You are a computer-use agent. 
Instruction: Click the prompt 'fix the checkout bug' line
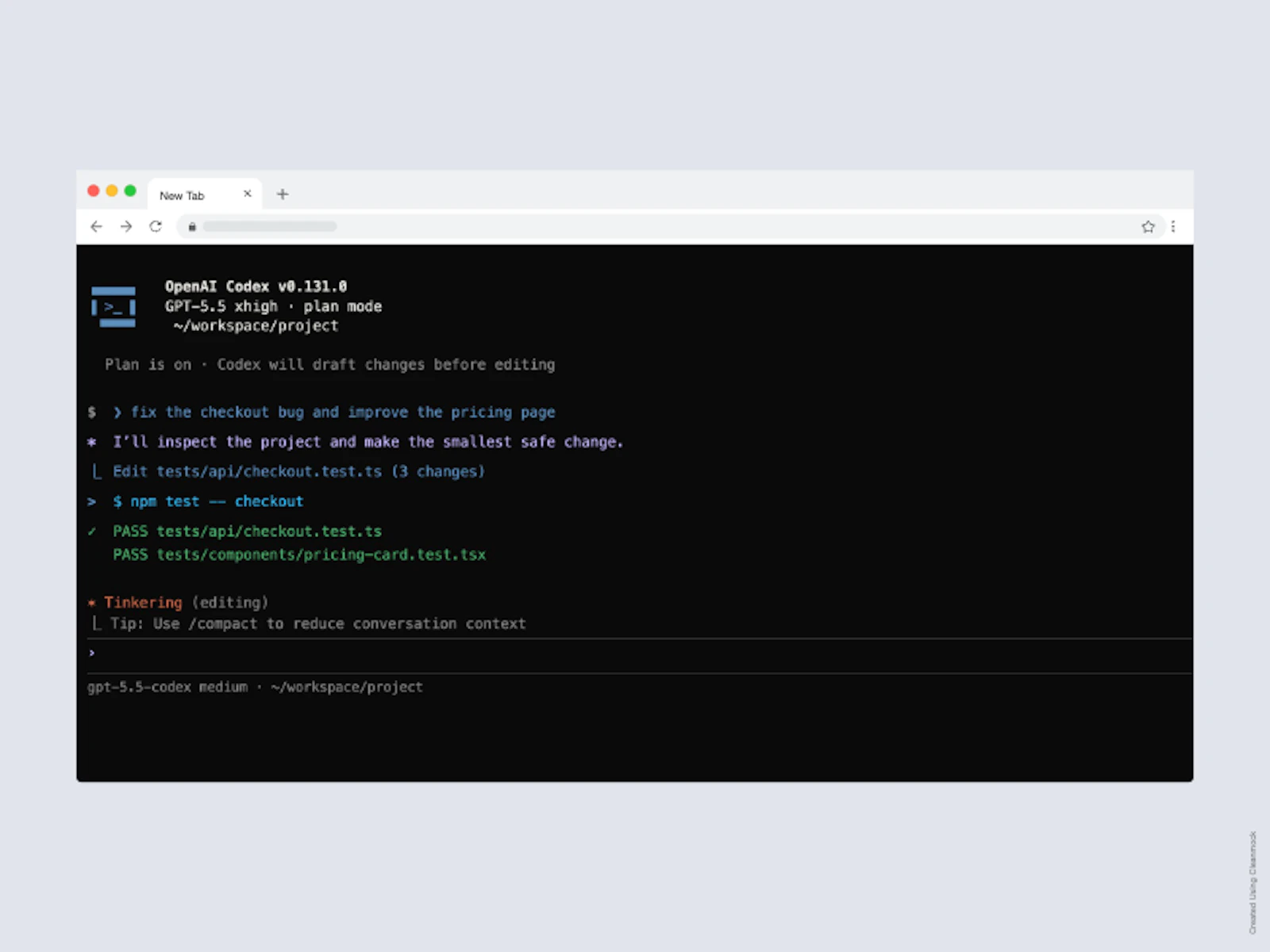(334, 413)
